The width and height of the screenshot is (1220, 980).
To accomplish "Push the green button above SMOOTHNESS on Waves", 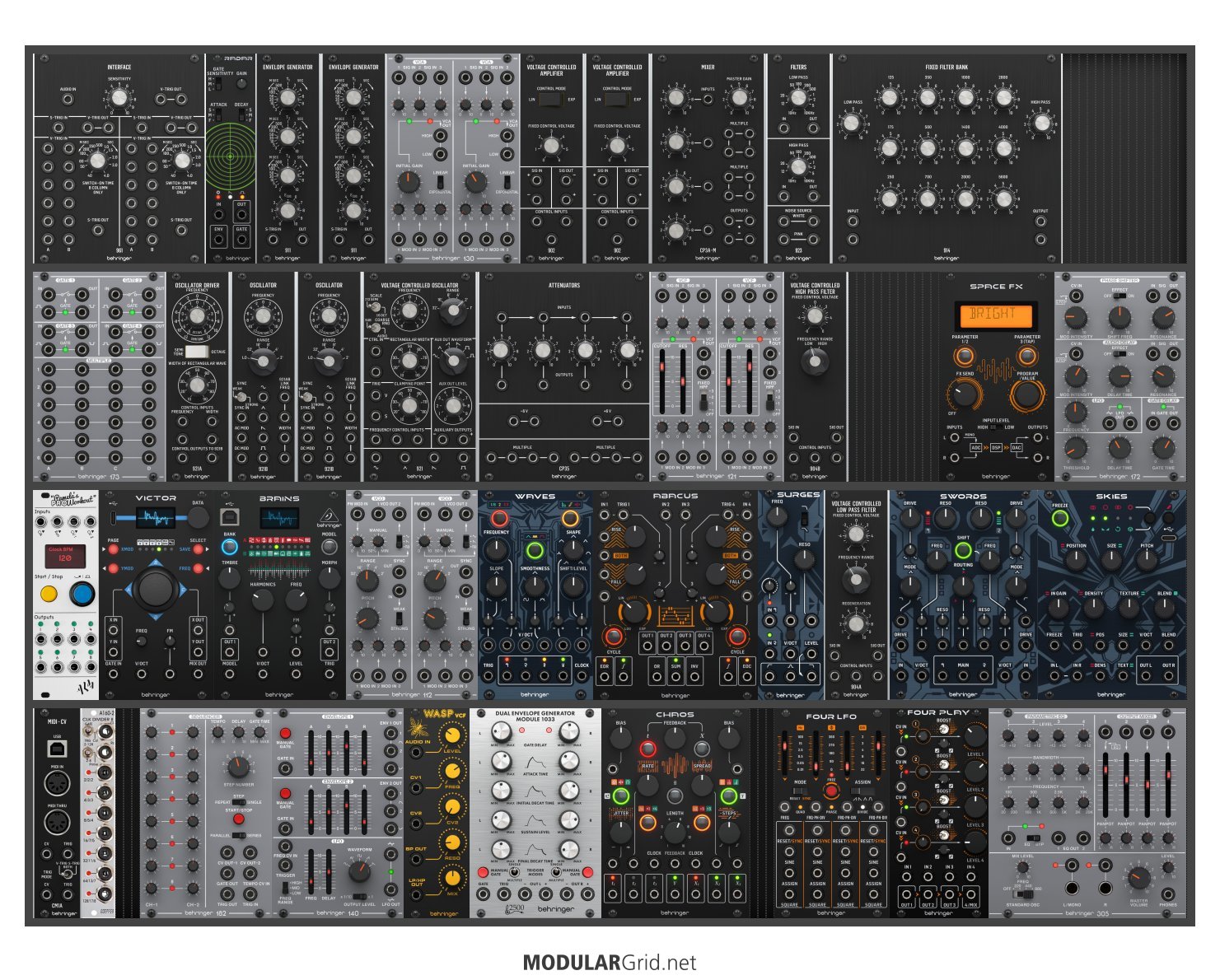I will tap(535, 551).
